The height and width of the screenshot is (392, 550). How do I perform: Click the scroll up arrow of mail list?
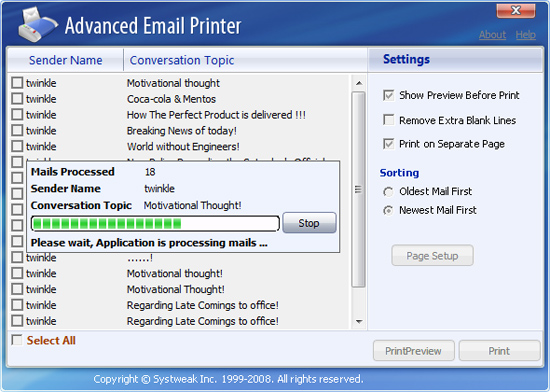coord(359,83)
